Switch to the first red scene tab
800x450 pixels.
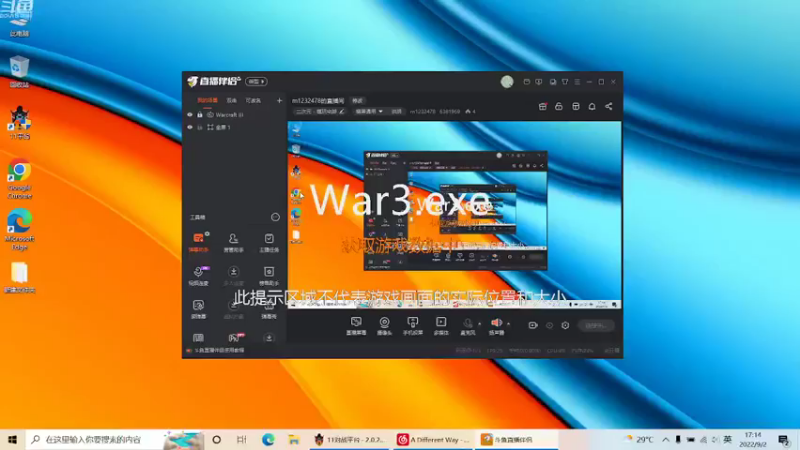[207, 101]
